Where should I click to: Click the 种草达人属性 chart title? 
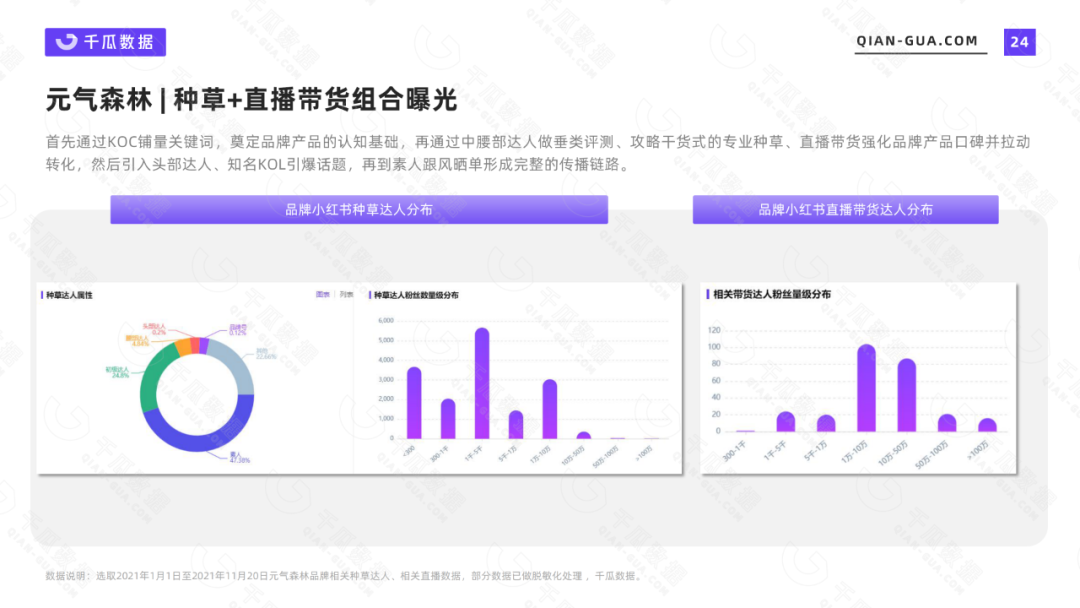coord(69,295)
